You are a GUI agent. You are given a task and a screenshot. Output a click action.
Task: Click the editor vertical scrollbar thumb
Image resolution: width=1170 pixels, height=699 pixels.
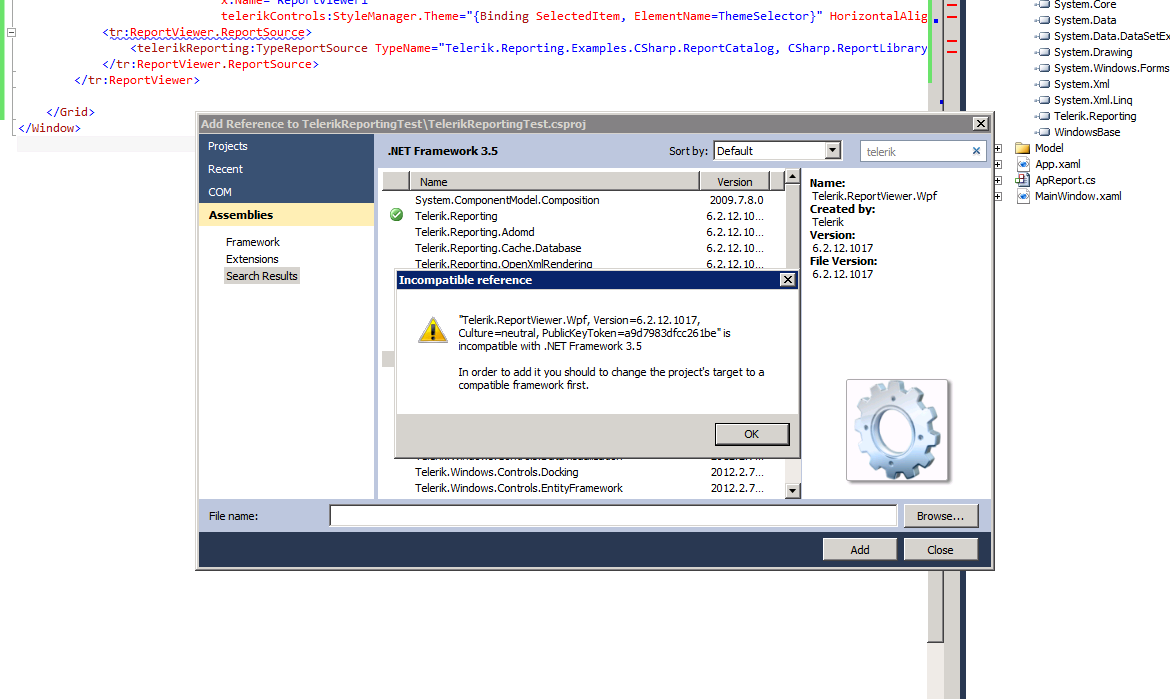pos(936,604)
